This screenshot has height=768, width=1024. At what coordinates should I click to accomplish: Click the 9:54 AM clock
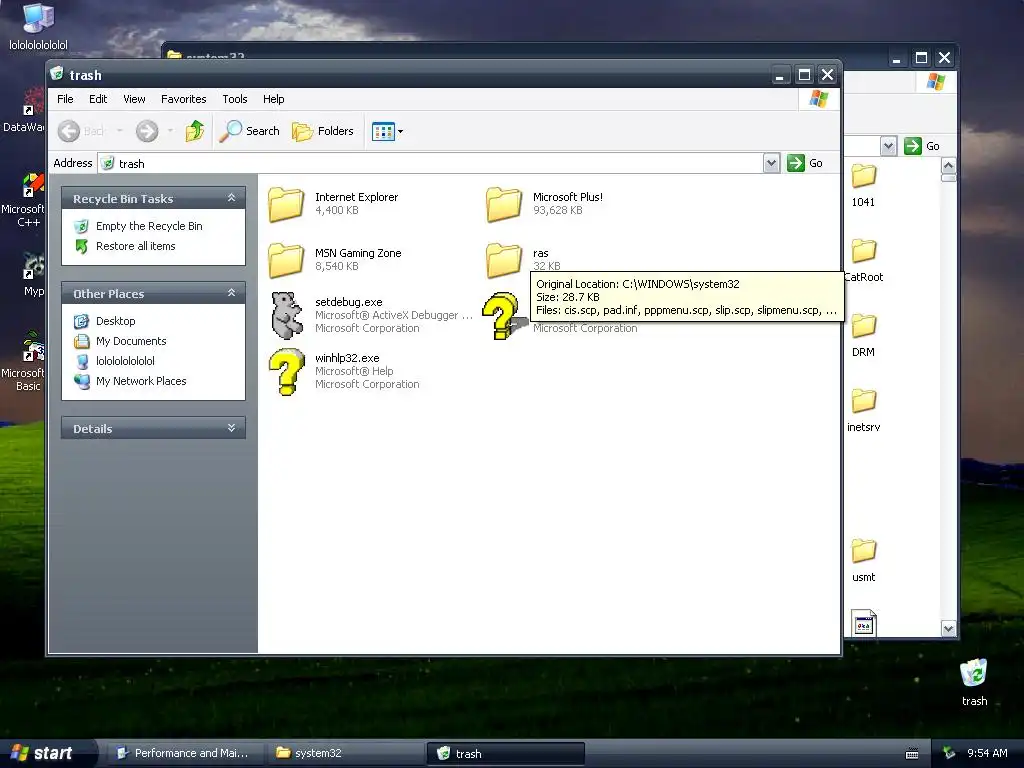[x=987, y=754]
